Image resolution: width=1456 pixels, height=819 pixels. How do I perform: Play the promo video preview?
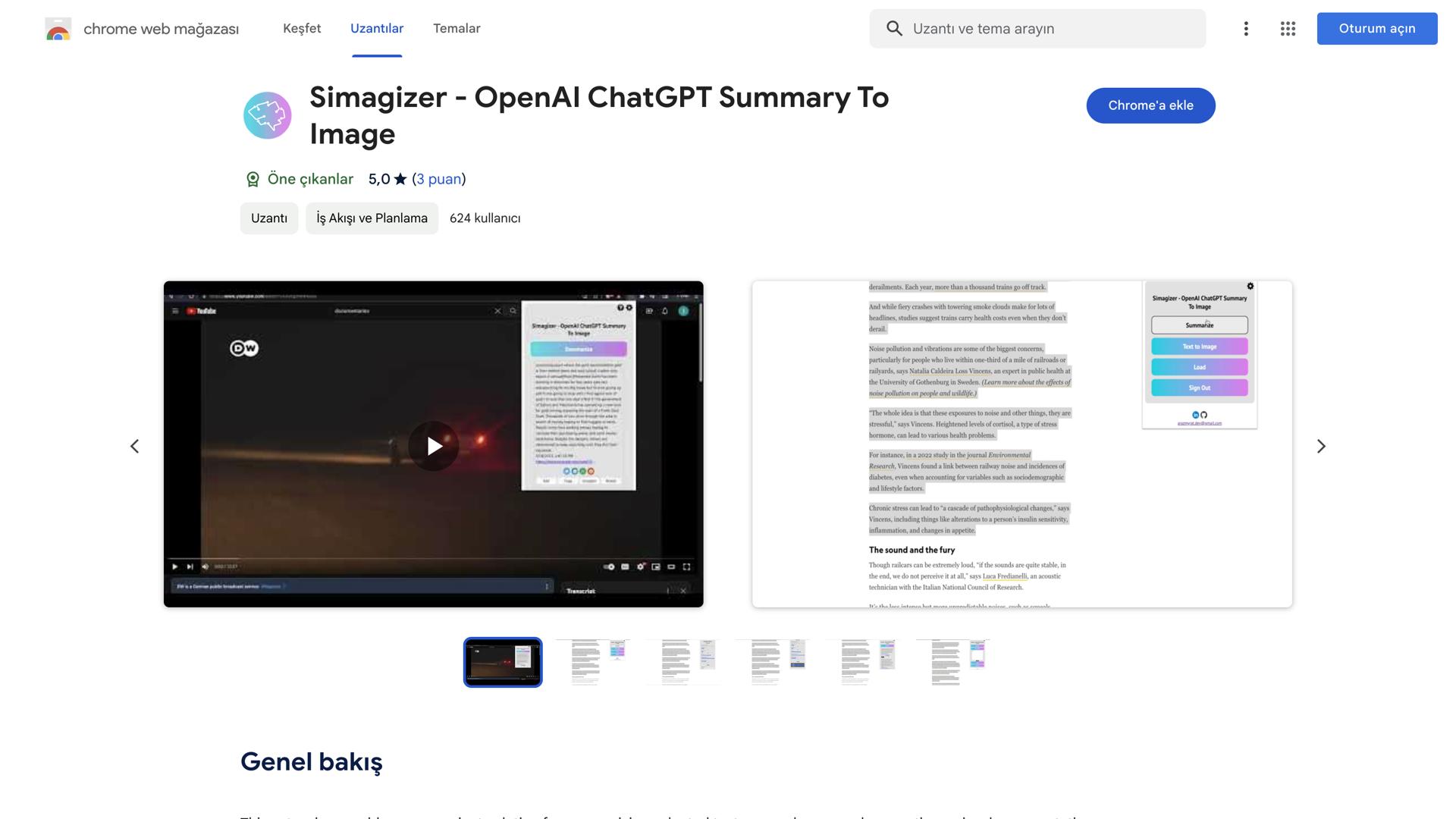[x=433, y=446]
